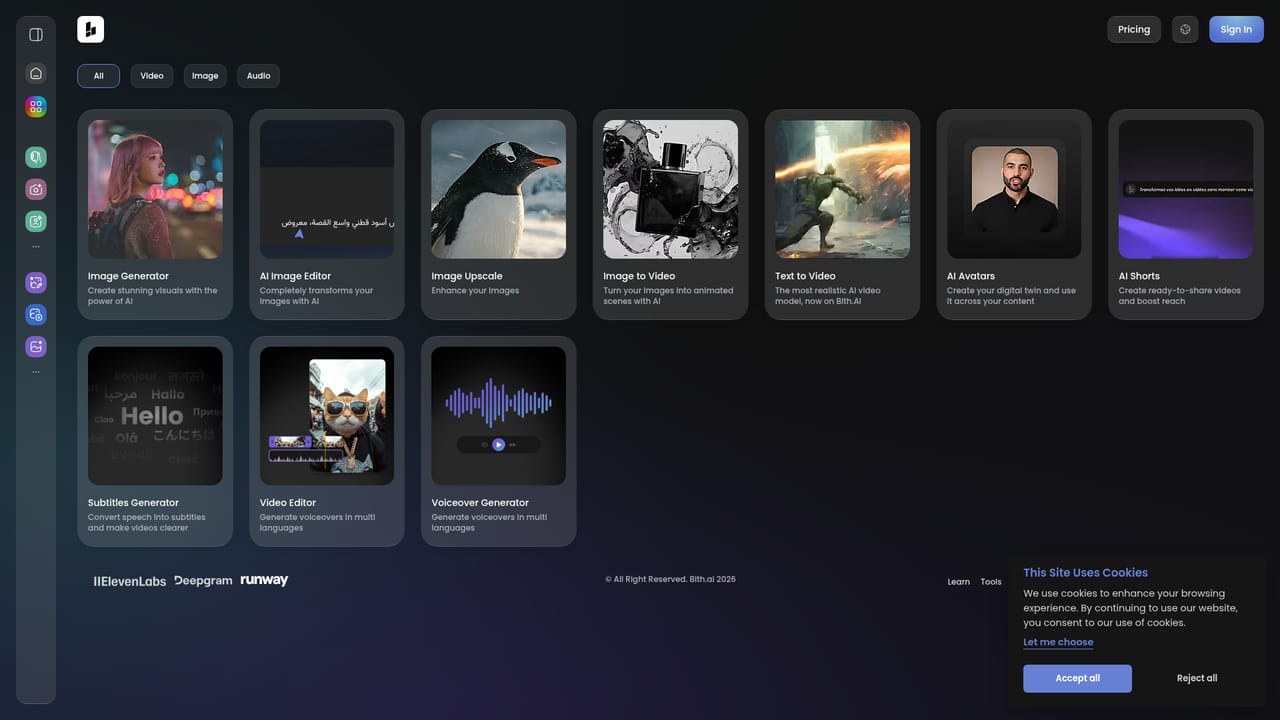1280x720 pixels.
Task: Click the theme icon beside Pricing
Action: click(1185, 29)
